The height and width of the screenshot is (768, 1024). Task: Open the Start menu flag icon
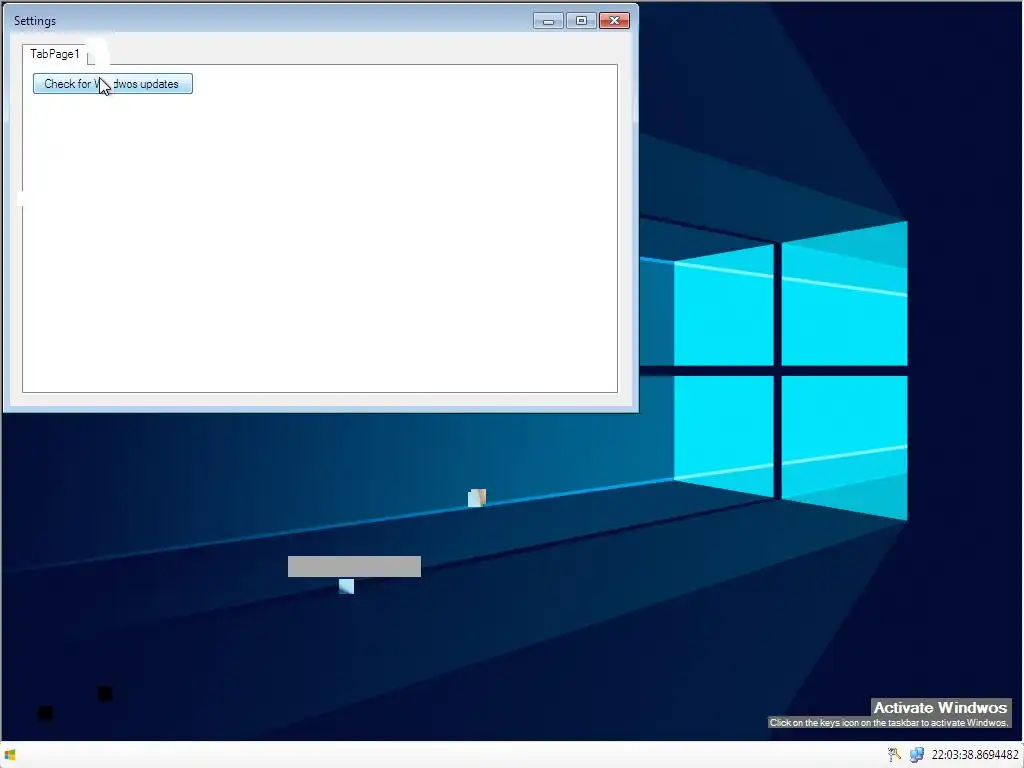(10, 755)
